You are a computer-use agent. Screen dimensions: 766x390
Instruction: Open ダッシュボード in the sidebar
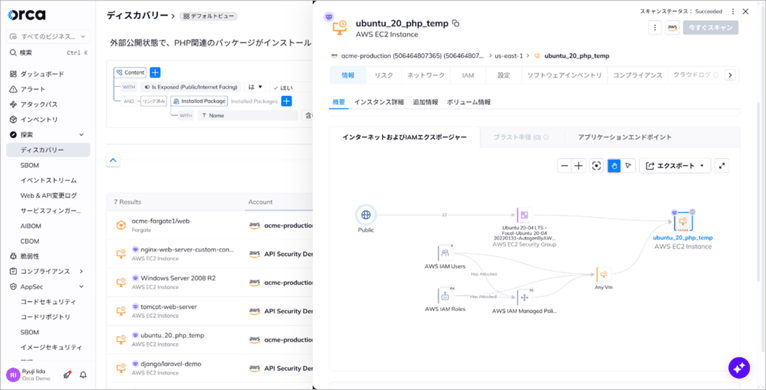[x=42, y=74]
